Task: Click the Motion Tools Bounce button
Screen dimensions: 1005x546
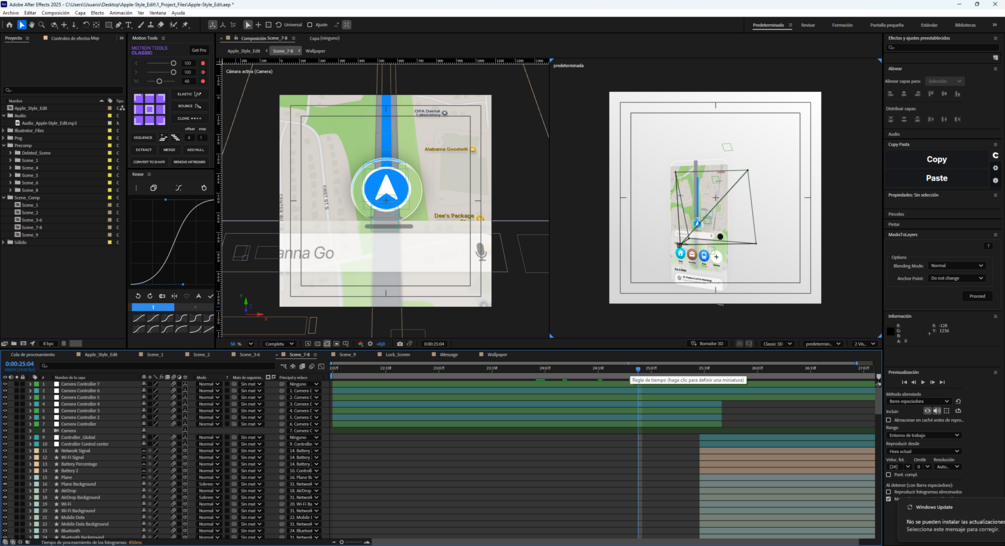Action: [x=190, y=106]
